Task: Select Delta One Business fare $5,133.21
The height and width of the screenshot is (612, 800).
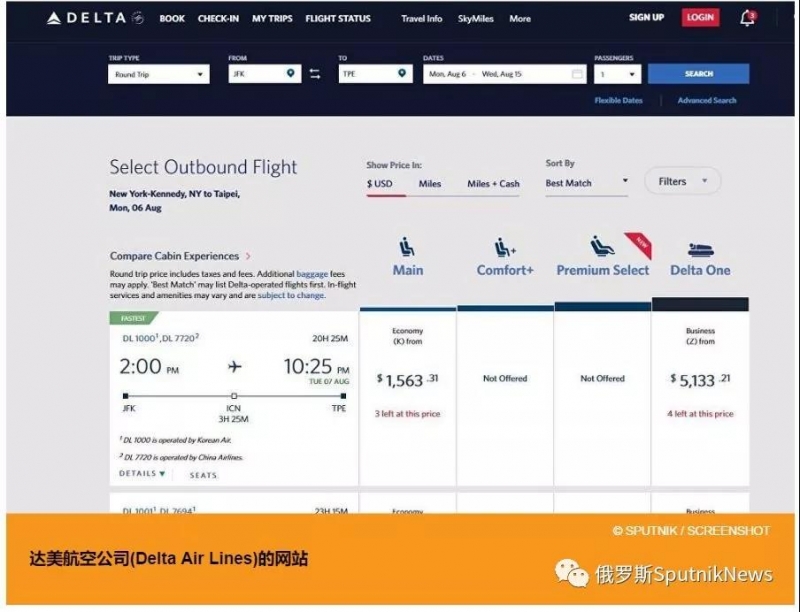Action: coord(700,380)
